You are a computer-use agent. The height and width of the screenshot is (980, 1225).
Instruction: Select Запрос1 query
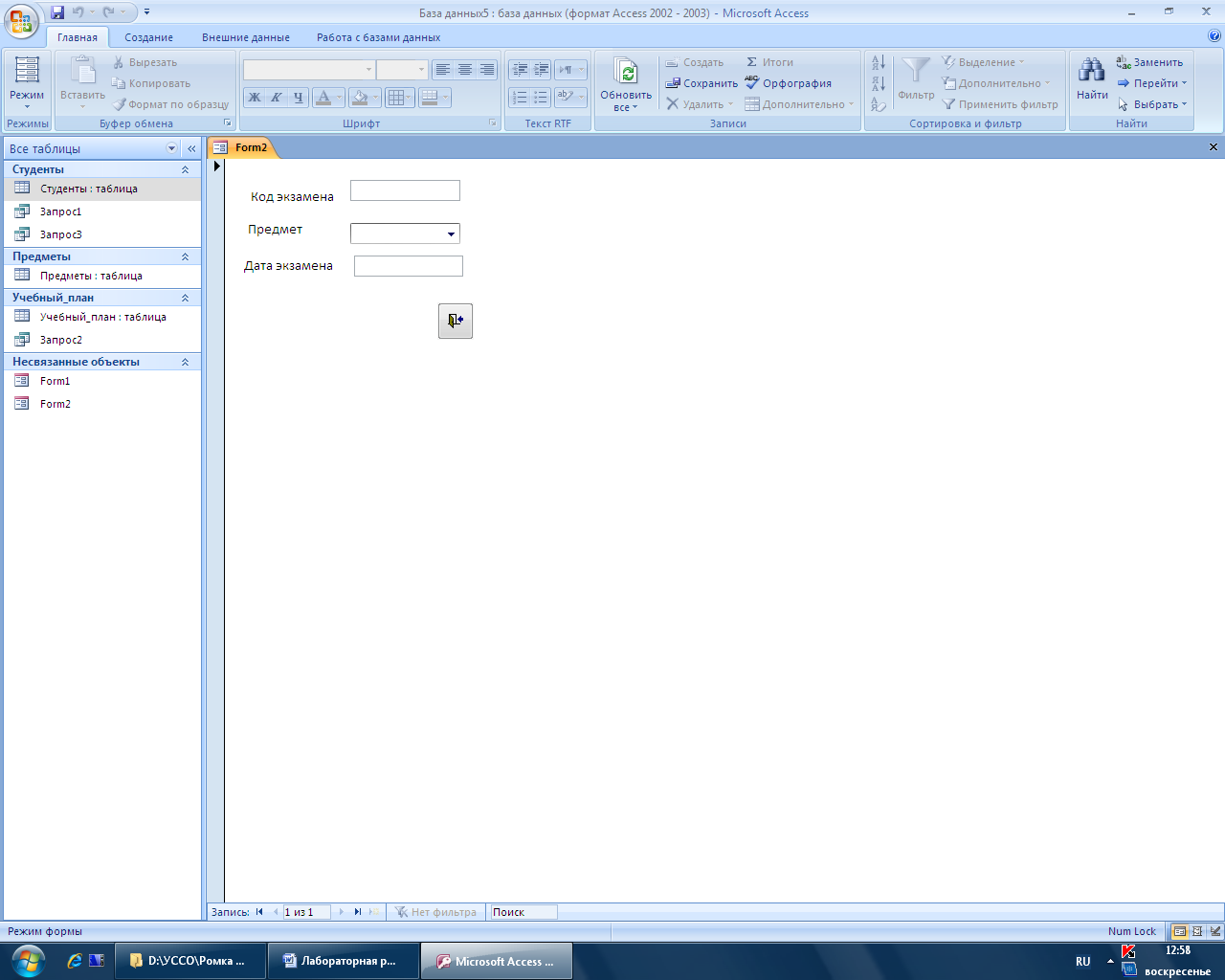[102, 212]
